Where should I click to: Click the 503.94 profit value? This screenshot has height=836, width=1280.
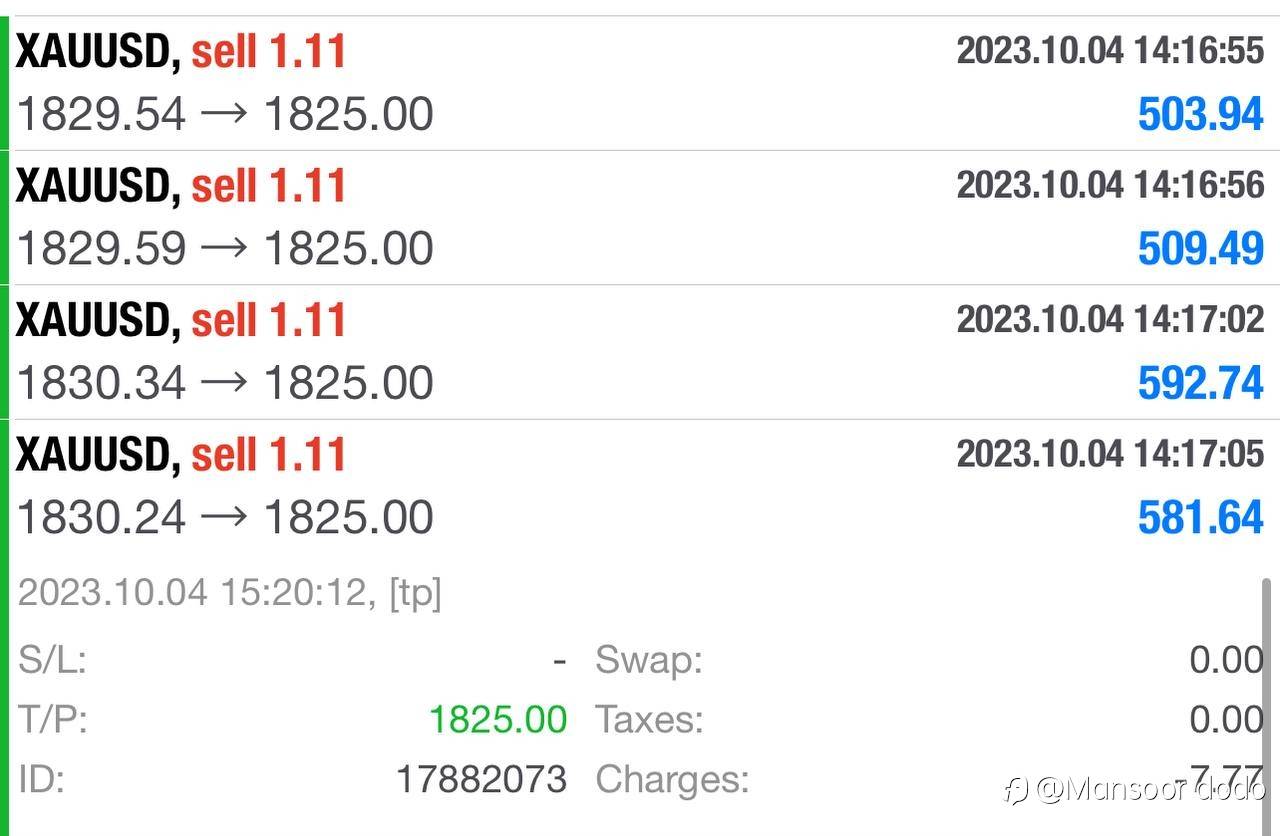point(1200,114)
